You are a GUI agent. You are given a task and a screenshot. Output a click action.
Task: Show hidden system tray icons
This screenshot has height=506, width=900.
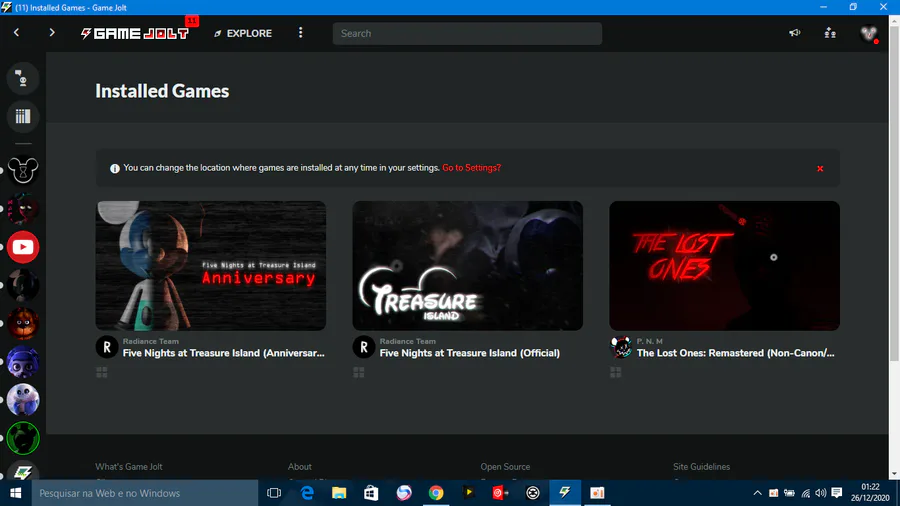click(x=758, y=493)
